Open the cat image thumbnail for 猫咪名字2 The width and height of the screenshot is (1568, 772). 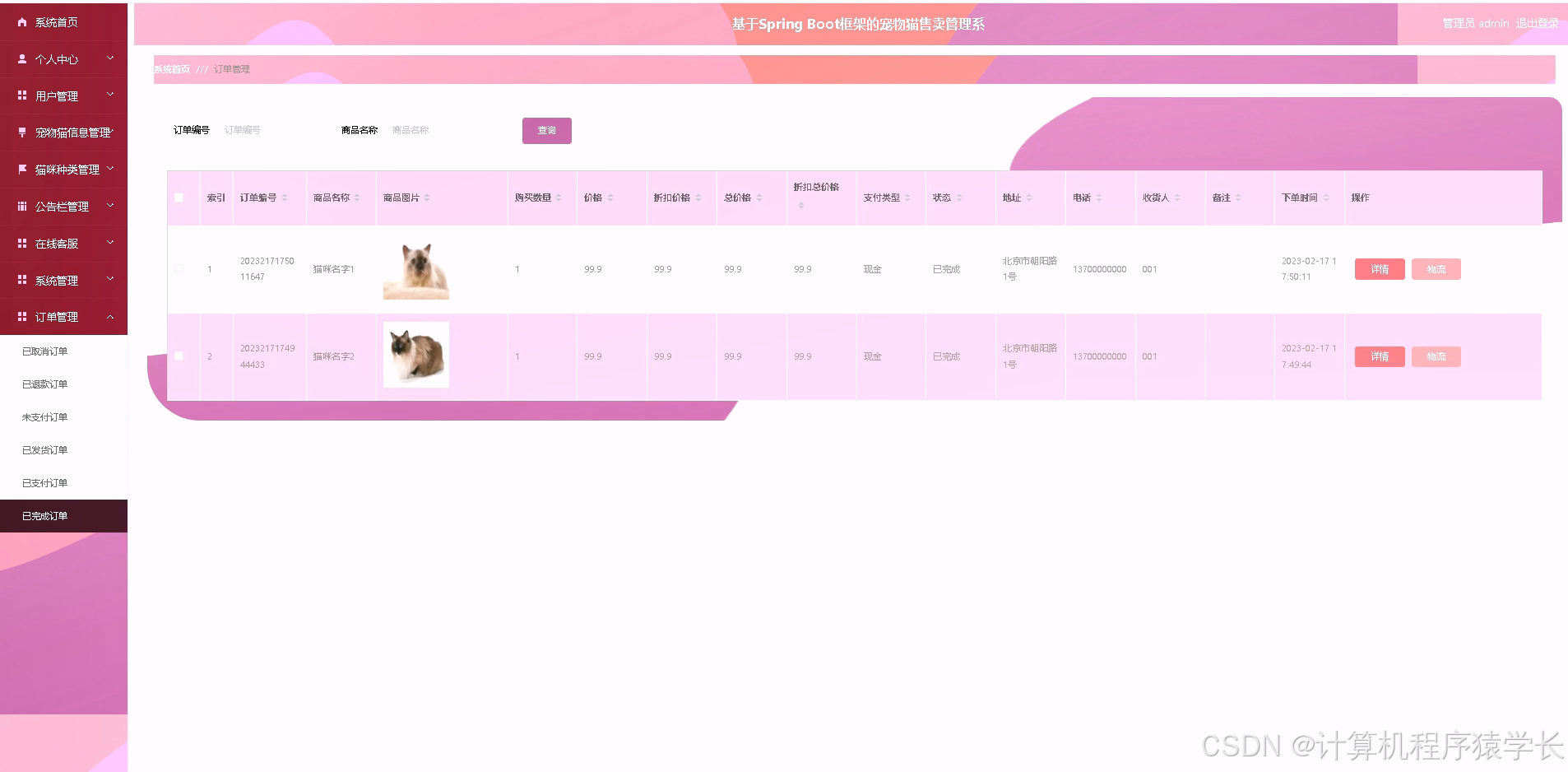[x=416, y=355]
